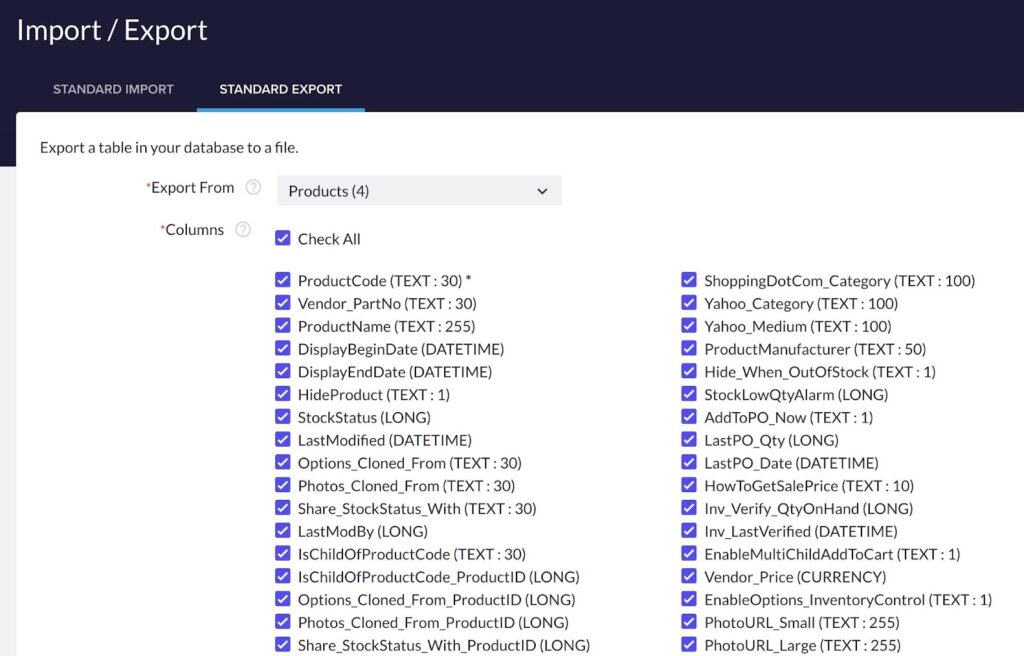Click help icon next to Export From
Image resolution: width=1024 pixels, height=656 pixels.
pos(254,188)
